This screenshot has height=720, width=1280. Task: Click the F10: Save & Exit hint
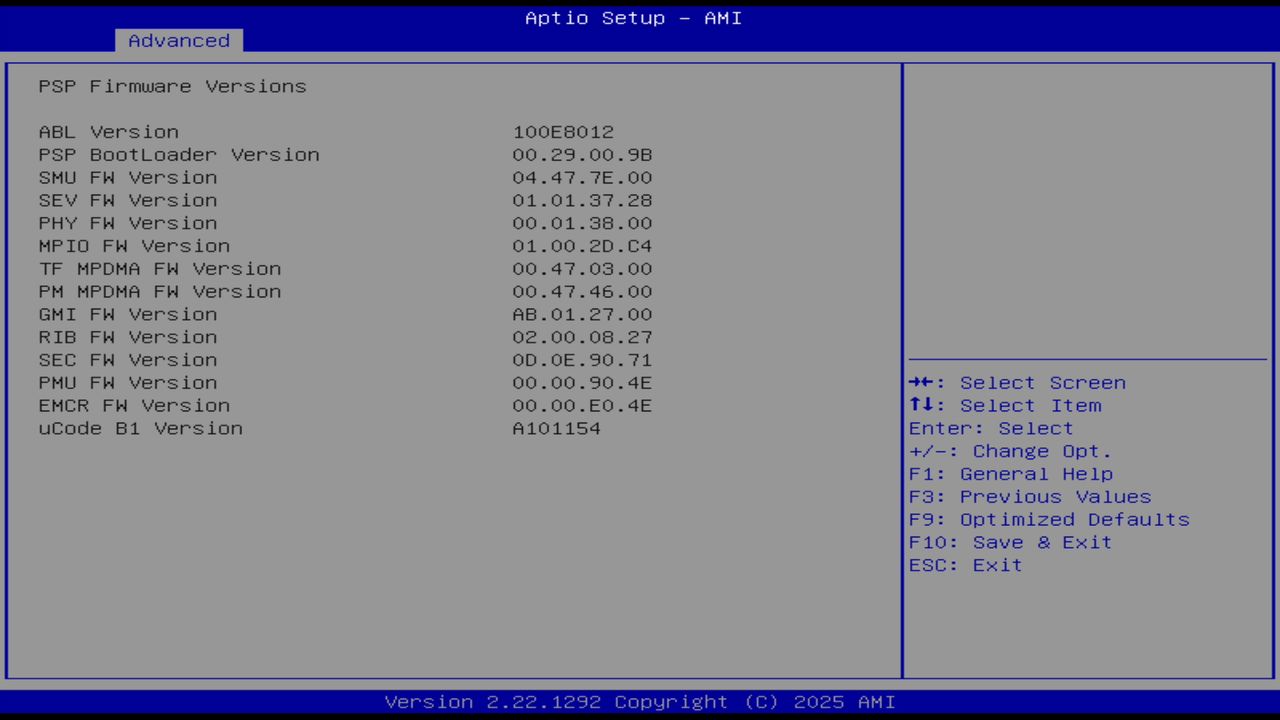(x=1011, y=542)
